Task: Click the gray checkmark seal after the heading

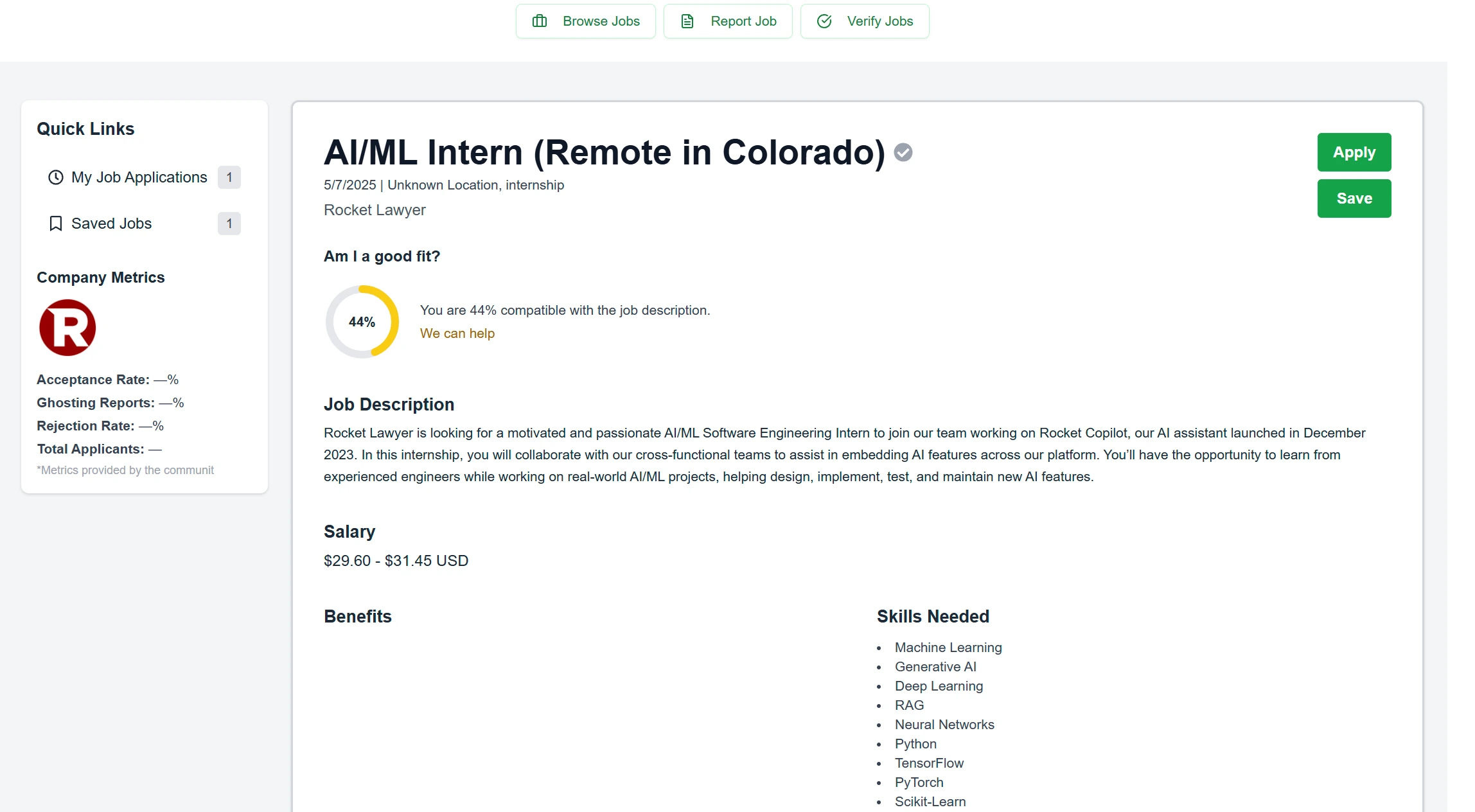Action: [904, 152]
